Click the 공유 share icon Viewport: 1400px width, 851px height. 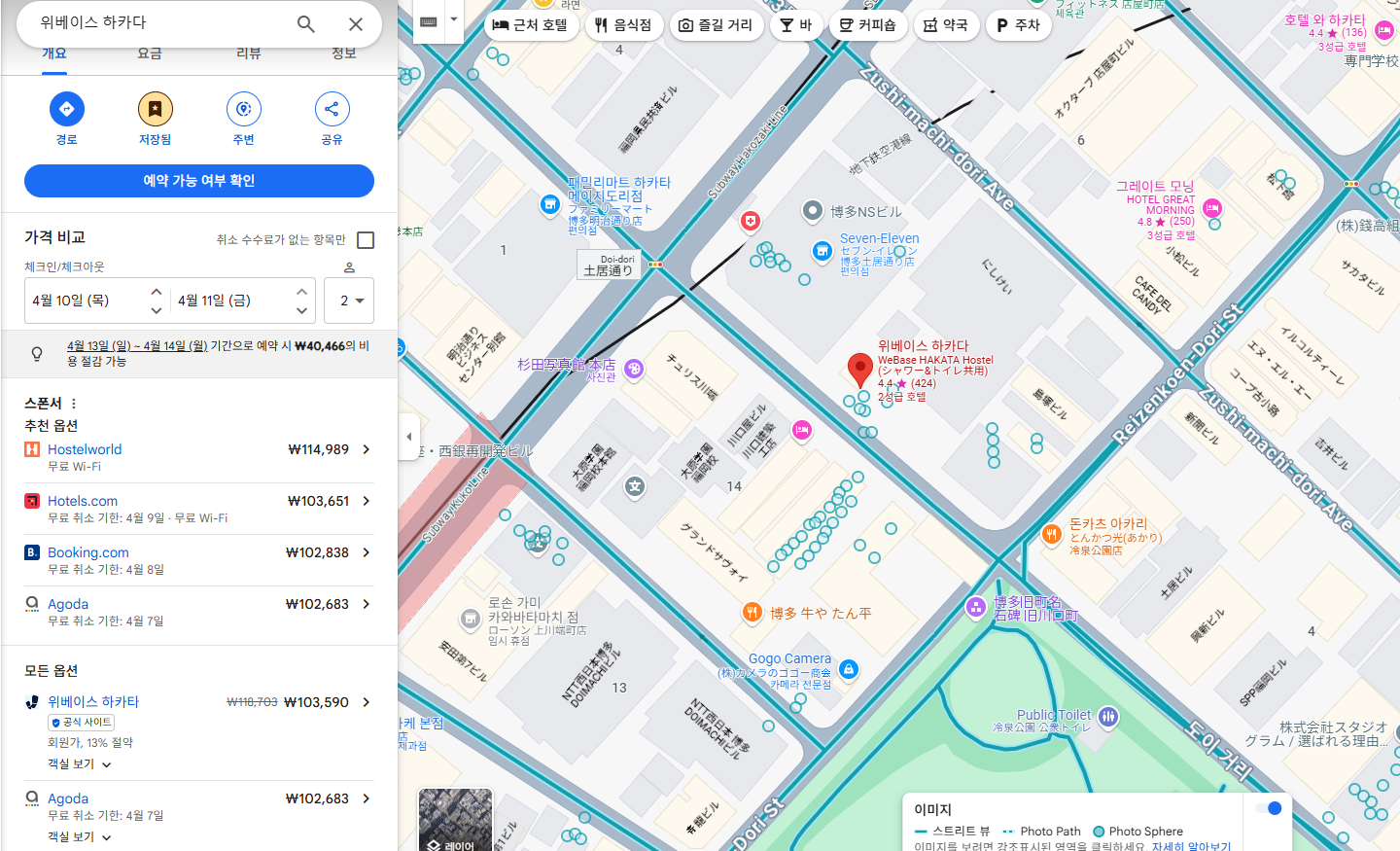332,109
